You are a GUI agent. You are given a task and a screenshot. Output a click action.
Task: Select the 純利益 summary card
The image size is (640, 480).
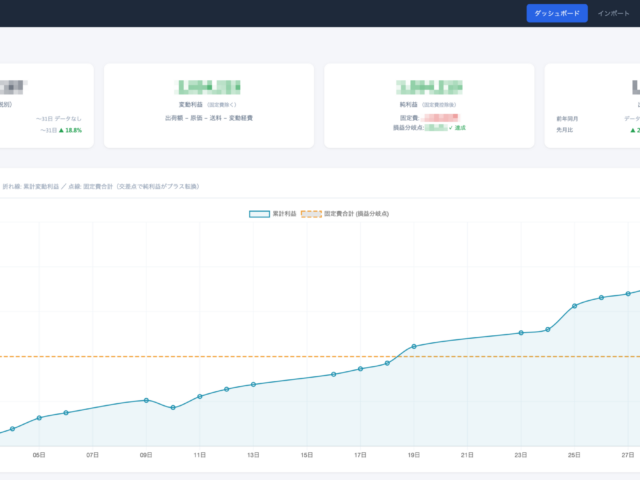[429, 105]
